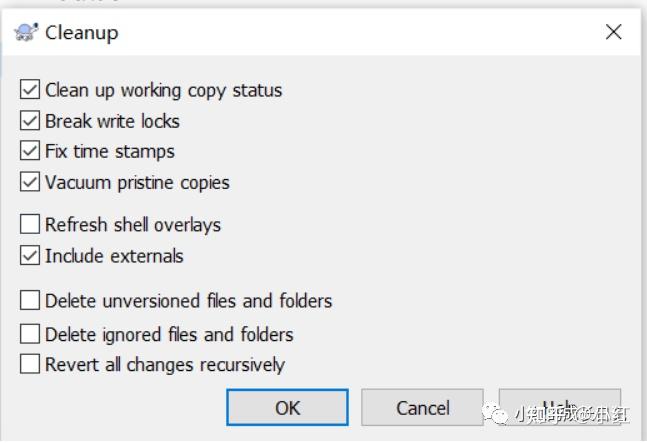The image size is (647, 443).
Task: Click the Cancel button
Action: click(x=422, y=408)
